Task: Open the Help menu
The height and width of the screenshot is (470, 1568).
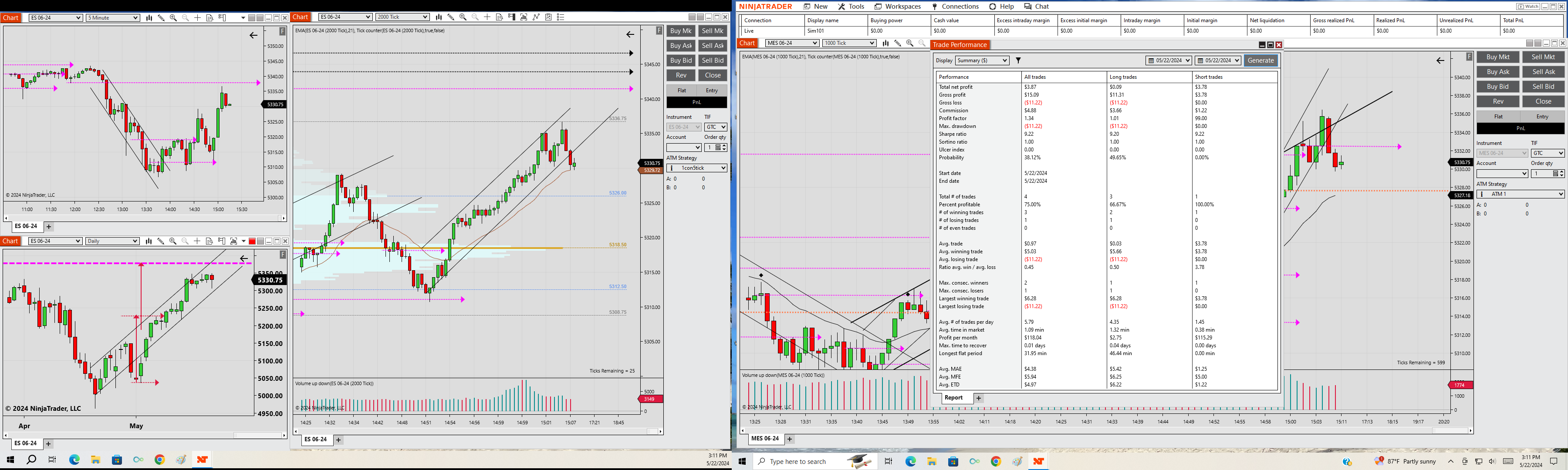Action: point(1002,7)
